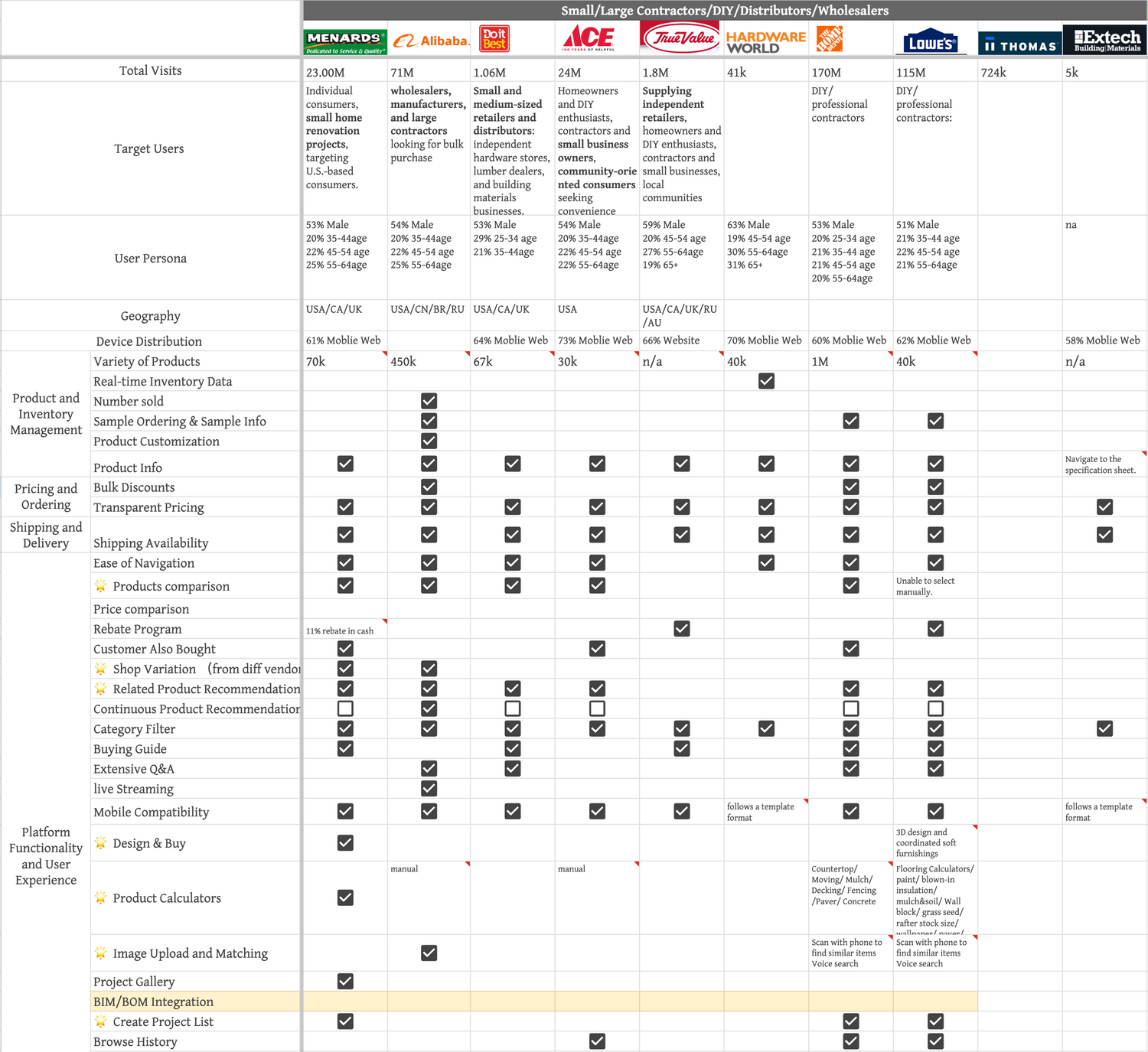Select the Home Depot logo
Screen dimensions: 1148x1052
click(x=829, y=39)
